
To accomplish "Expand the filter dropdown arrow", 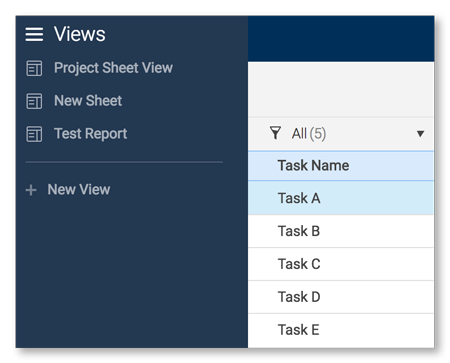I will (420, 134).
